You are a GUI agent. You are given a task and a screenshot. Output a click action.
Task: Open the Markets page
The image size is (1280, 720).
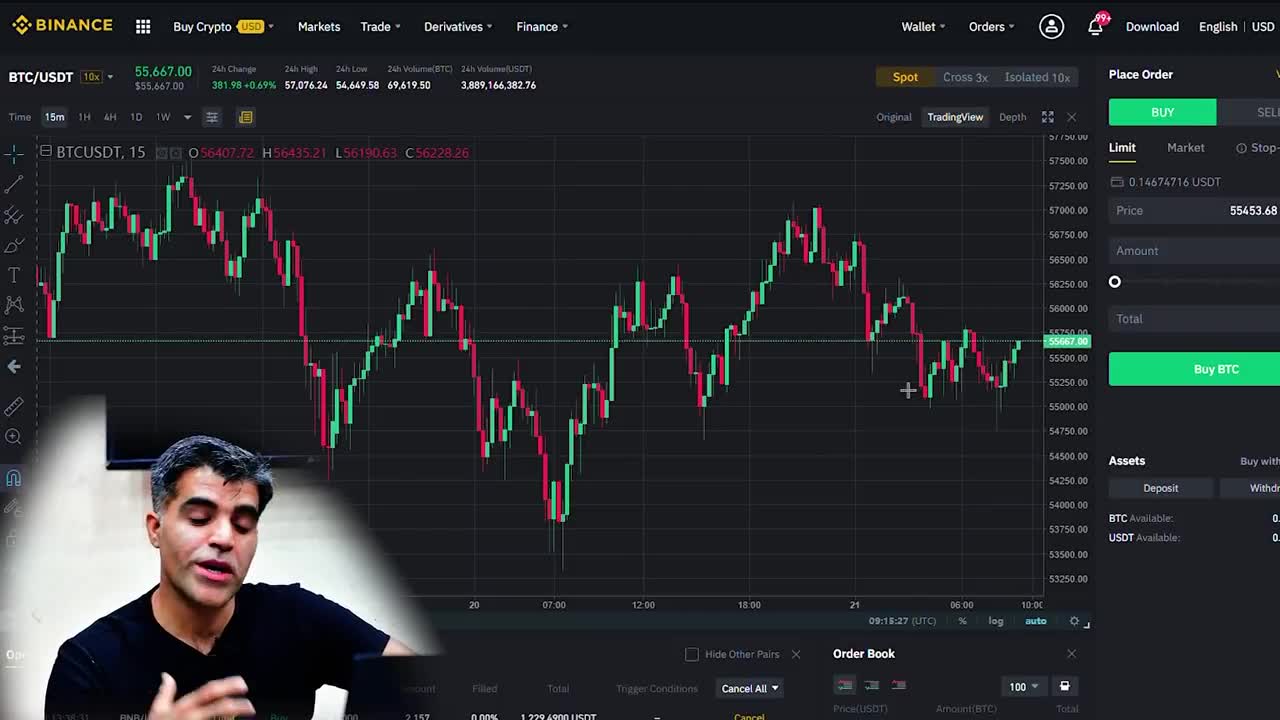(319, 27)
